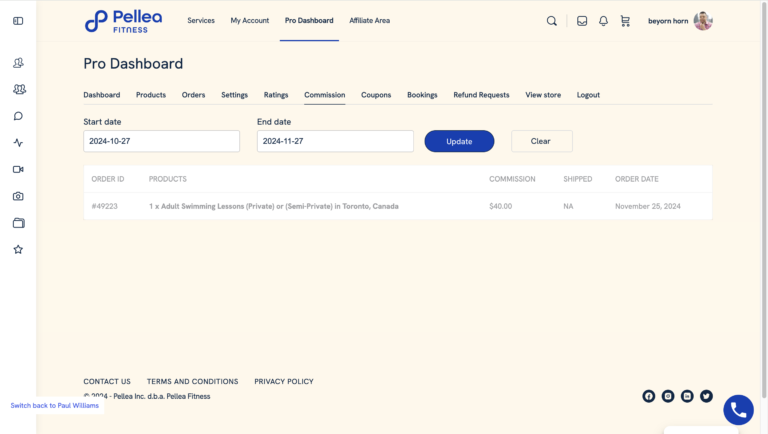Select Pro Dashboard in top navigation
Screen dimensions: 768x434
click(x=309, y=21)
